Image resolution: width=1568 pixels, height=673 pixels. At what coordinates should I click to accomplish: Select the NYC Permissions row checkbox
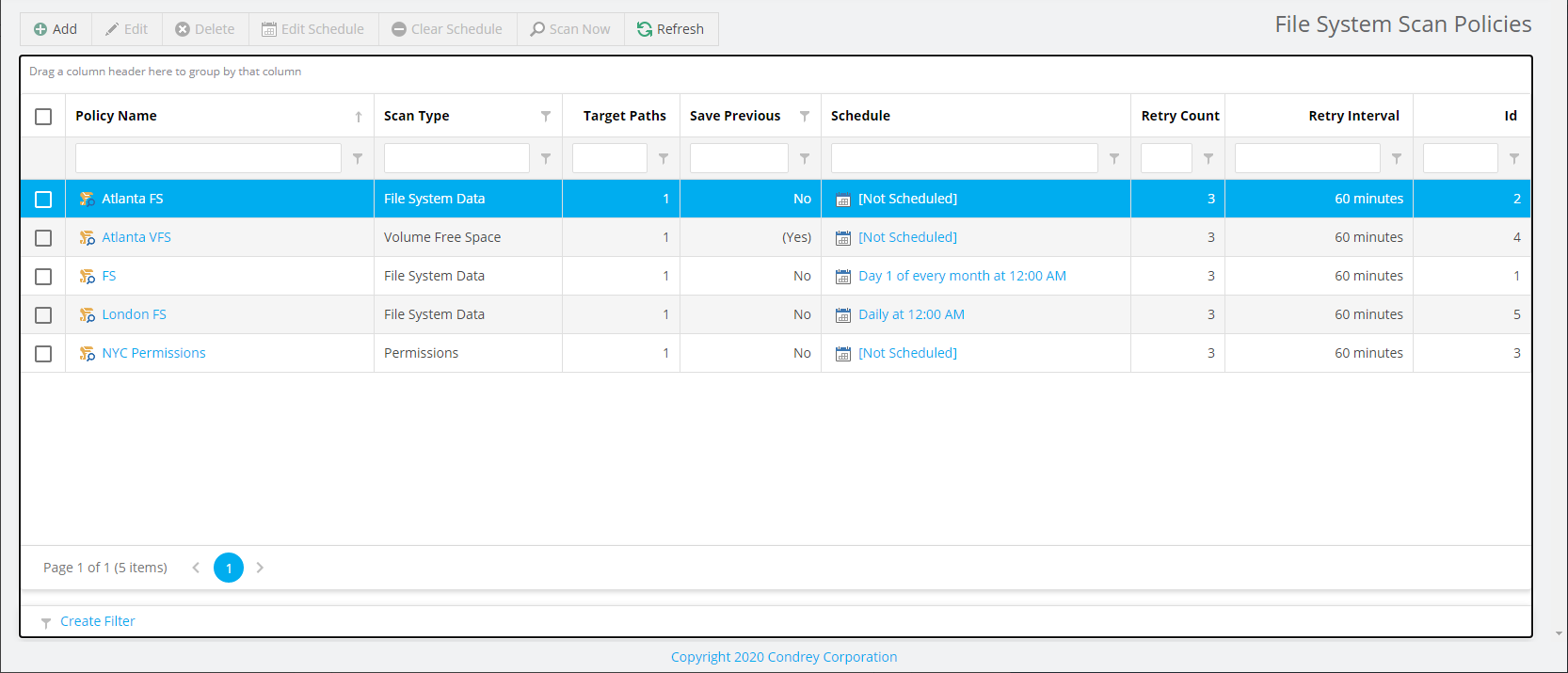pyautogui.click(x=43, y=354)
